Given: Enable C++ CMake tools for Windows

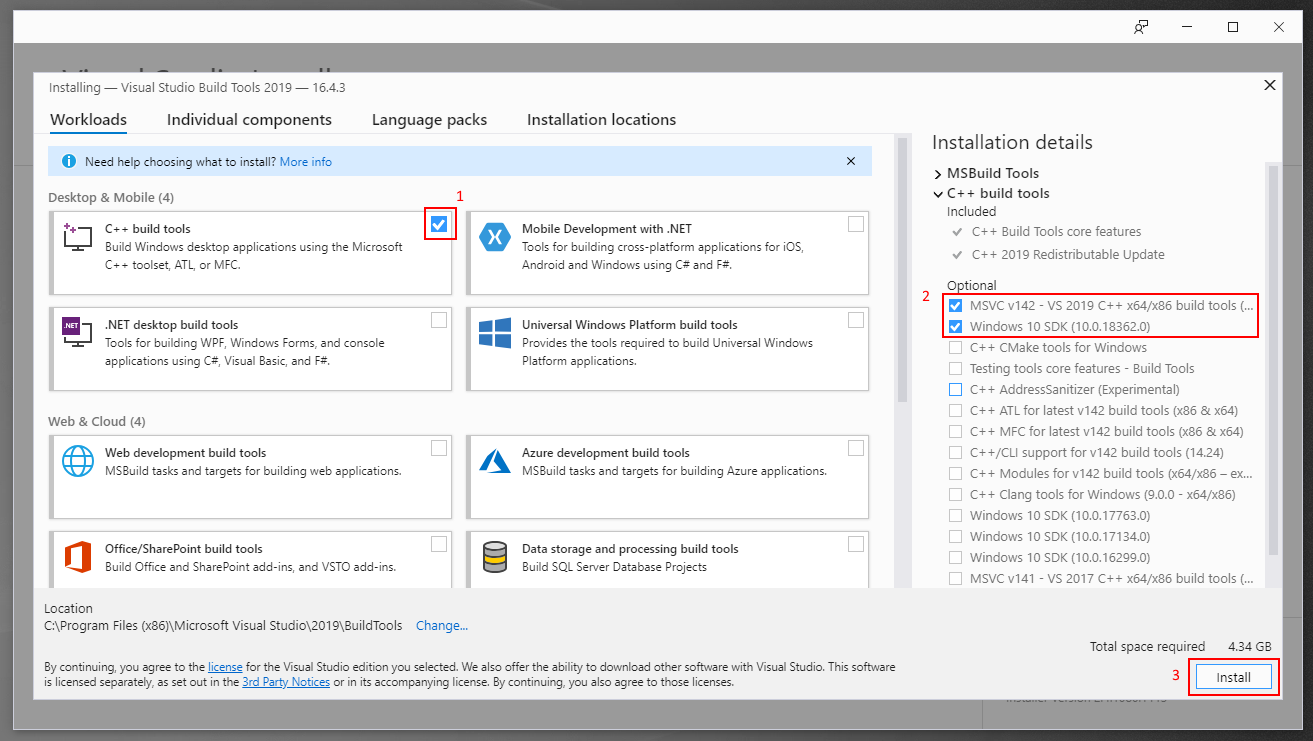Looking at the screenshot, I should (956, 348).
